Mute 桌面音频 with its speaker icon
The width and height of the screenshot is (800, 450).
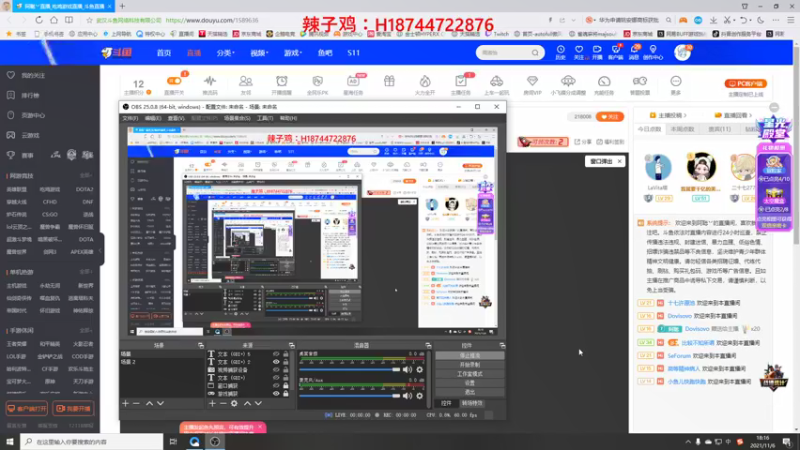(x=407, y=369)
